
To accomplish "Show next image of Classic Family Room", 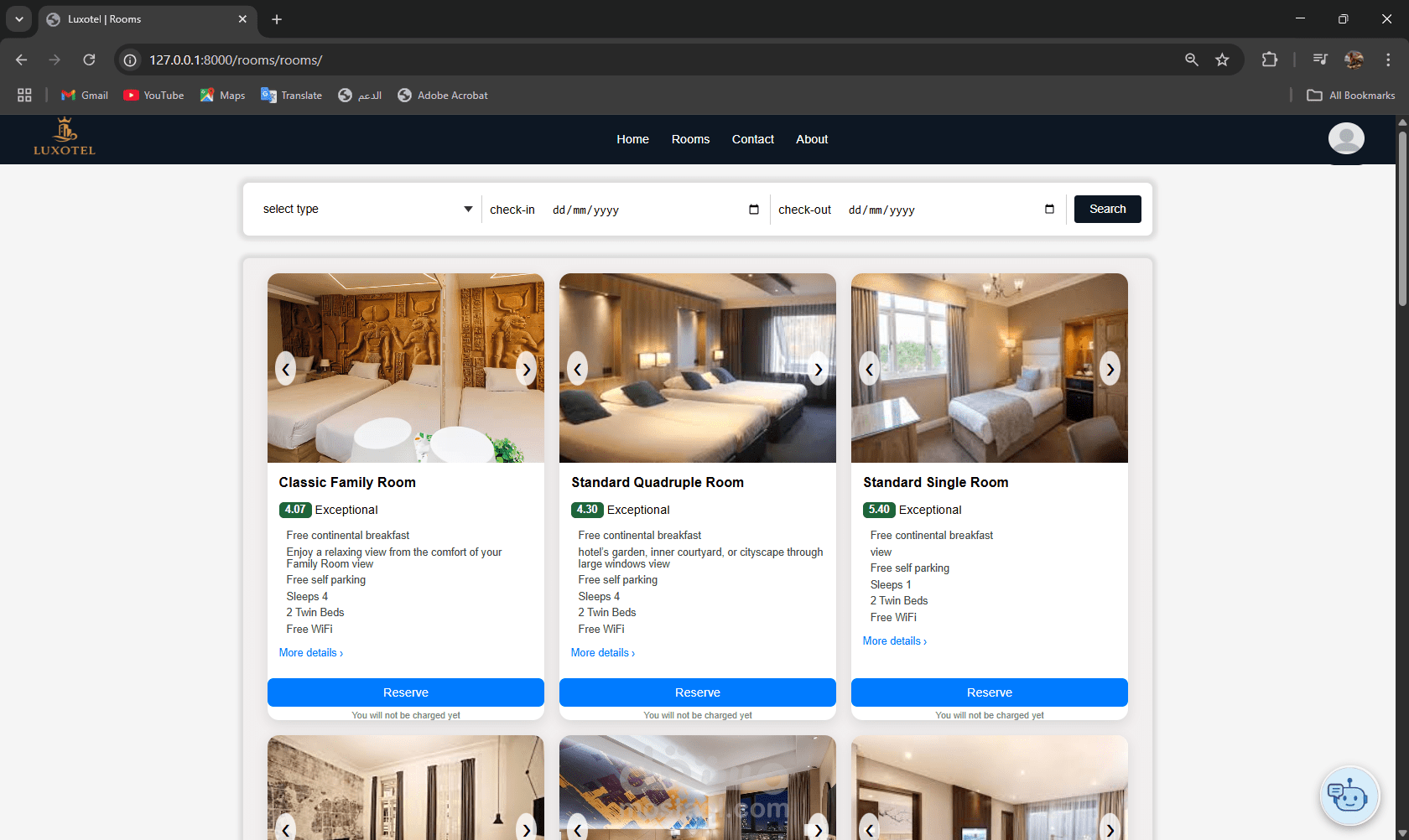I will pos(526,369).
